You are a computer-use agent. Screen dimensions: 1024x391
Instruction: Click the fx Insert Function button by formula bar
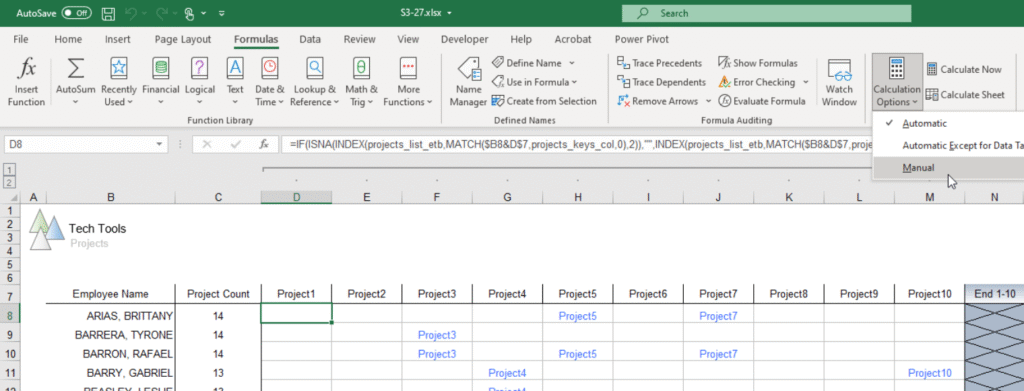point(264,144)
